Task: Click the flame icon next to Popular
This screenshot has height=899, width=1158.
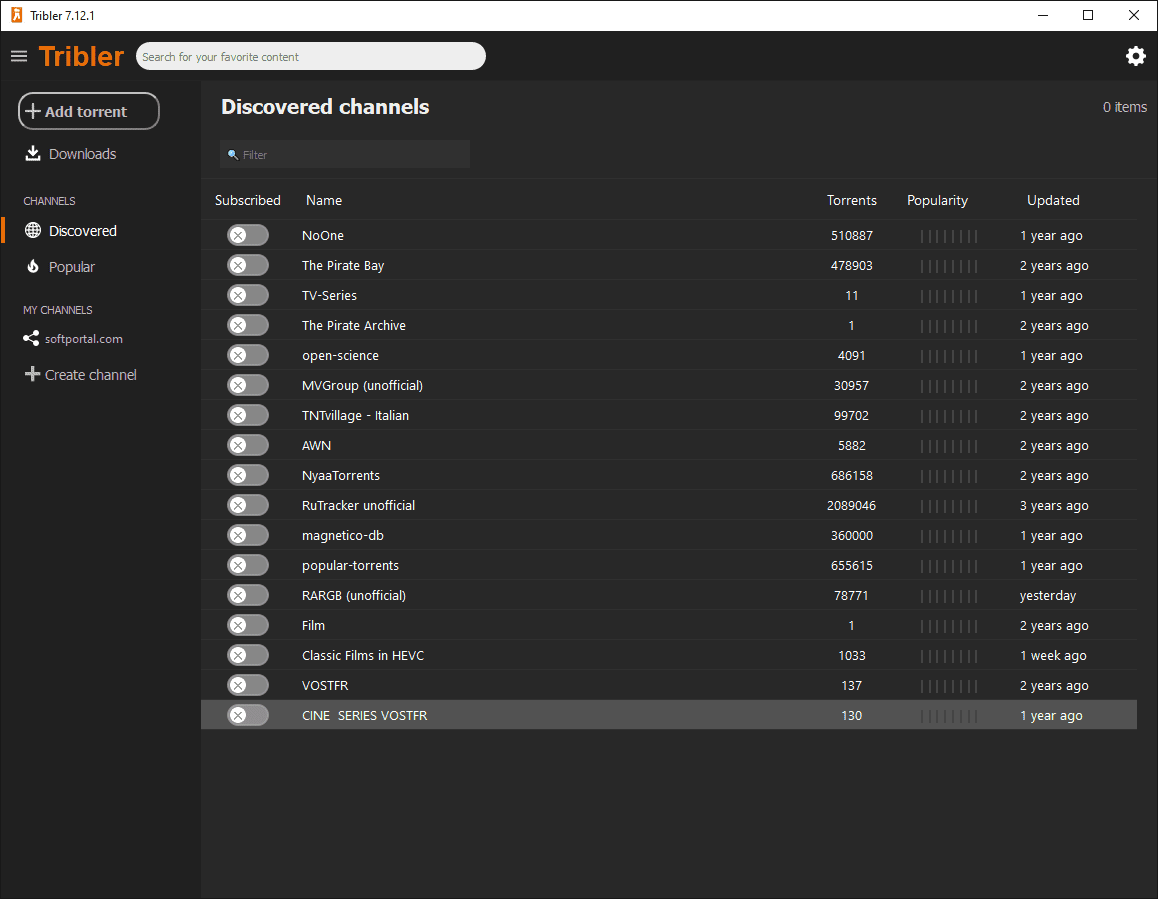Action: tap(32, 266)
